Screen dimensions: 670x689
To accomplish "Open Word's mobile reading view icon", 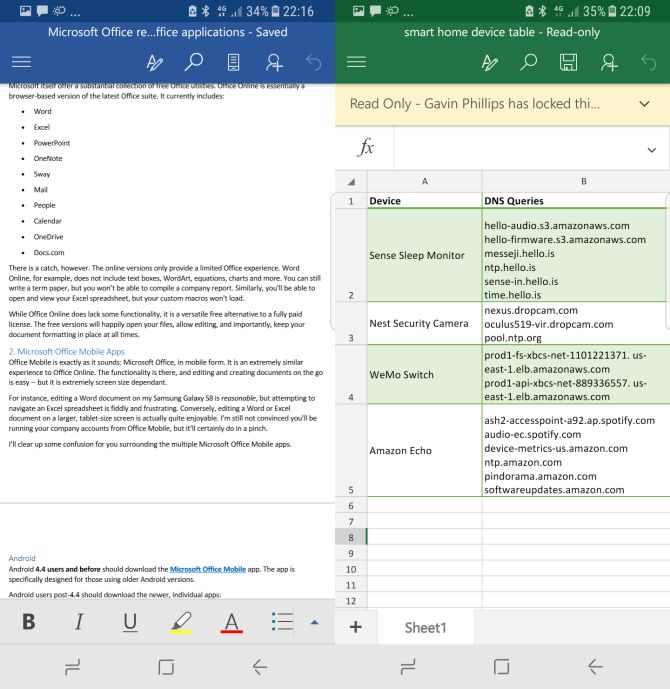I will pyautogui.click(x=233, y=63).
